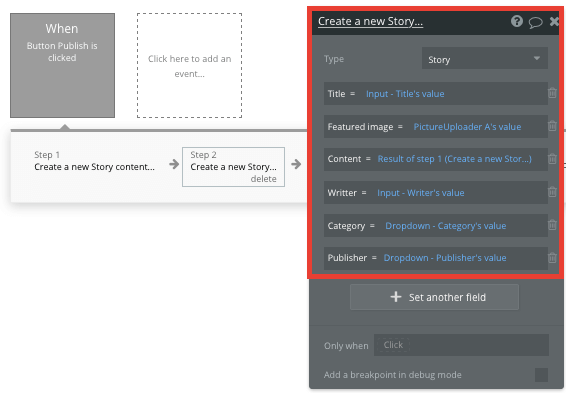Click the plus icon in Set another field
Viewport: 566px width, 393px height.
[x=396, y=297]
